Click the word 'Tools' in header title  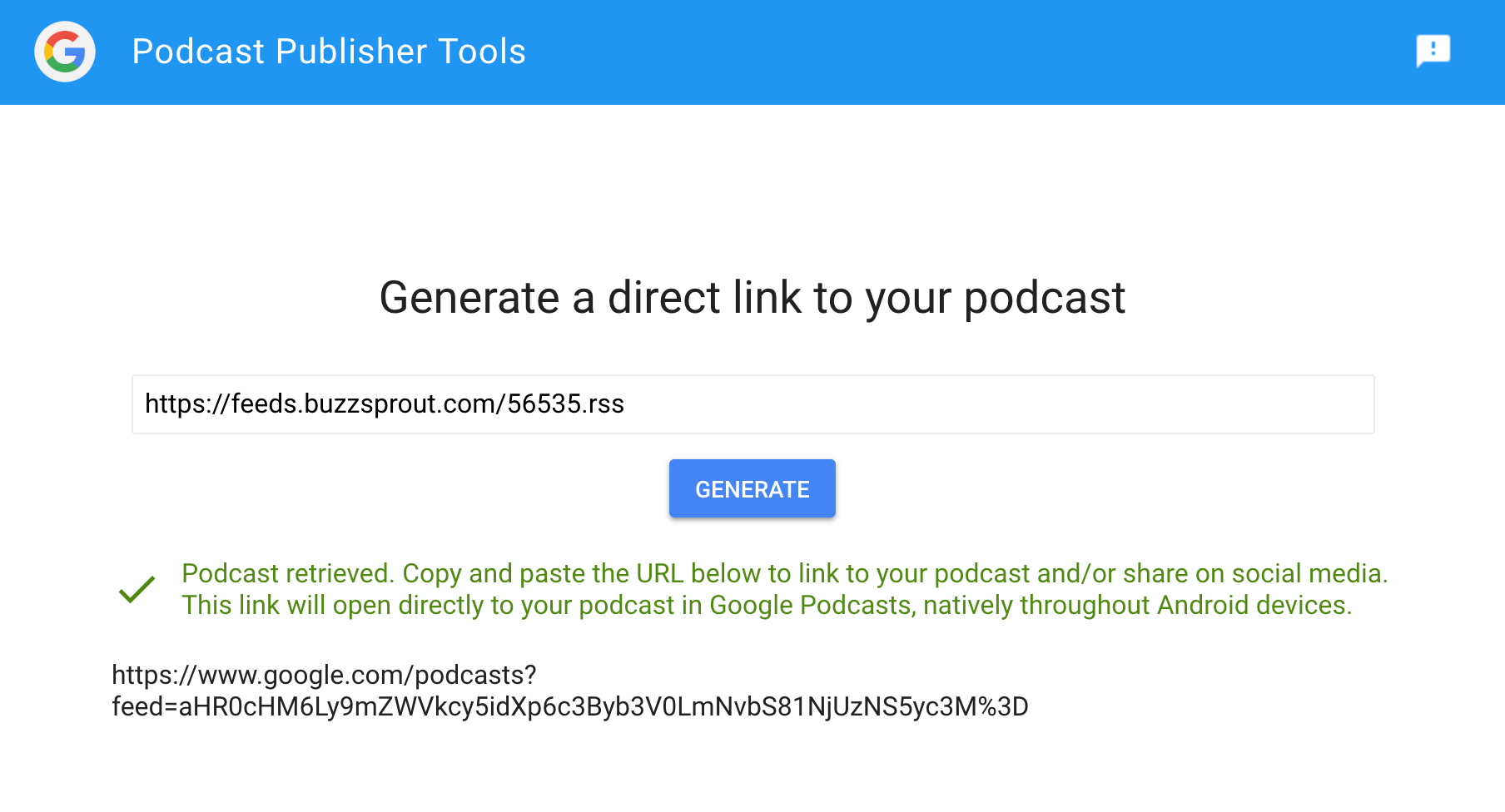[x=482, y=52]
